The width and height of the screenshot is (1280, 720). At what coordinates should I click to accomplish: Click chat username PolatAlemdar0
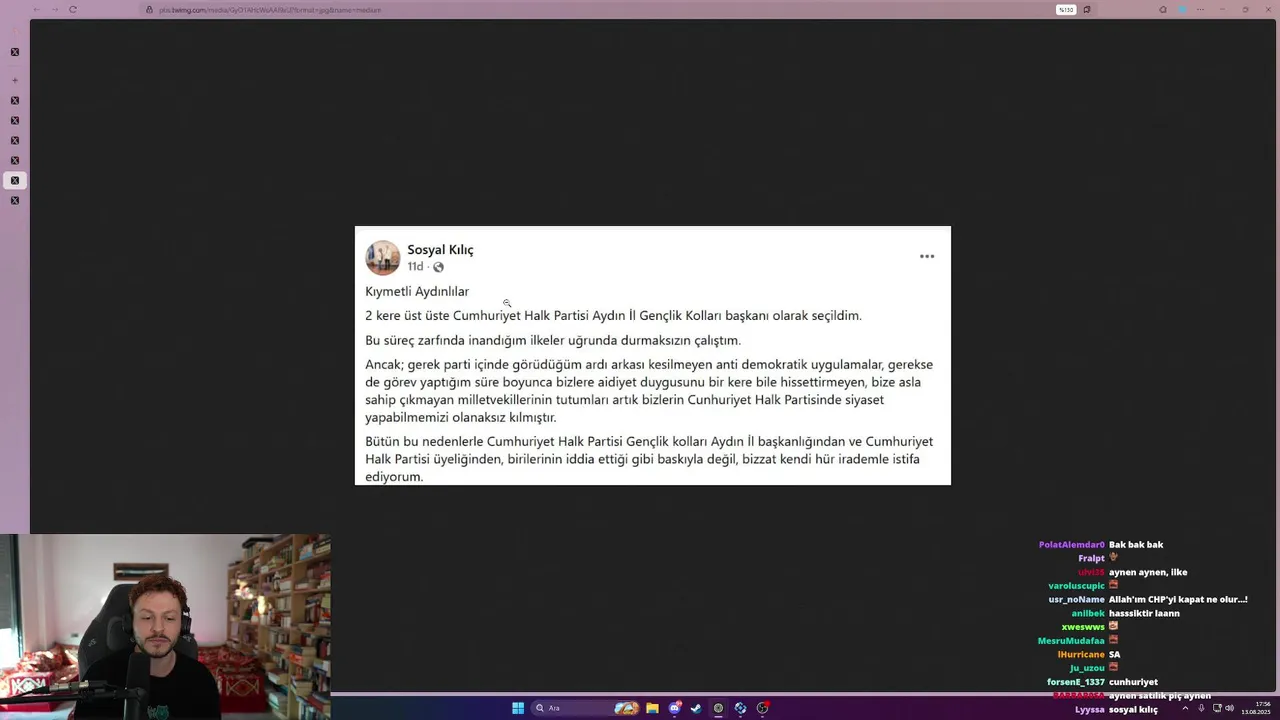[x=1071, y=545]
